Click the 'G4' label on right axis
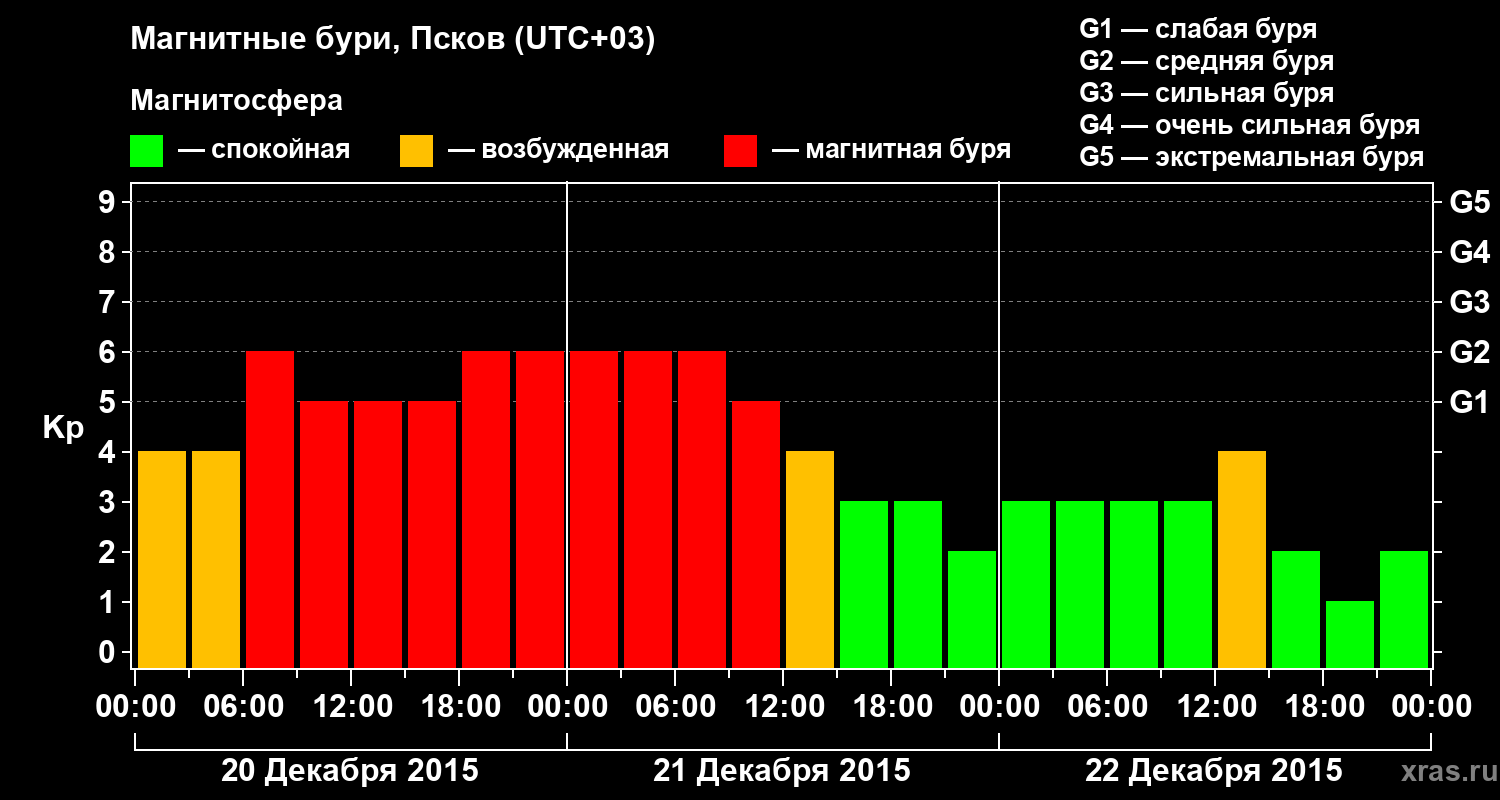This screenshot has width=1500, height=800. point(1469,252)
